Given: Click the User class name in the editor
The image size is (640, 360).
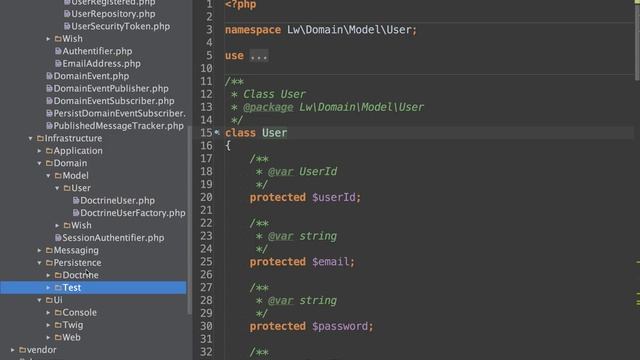Looking at the screenshot, I should tap(274, 133).
